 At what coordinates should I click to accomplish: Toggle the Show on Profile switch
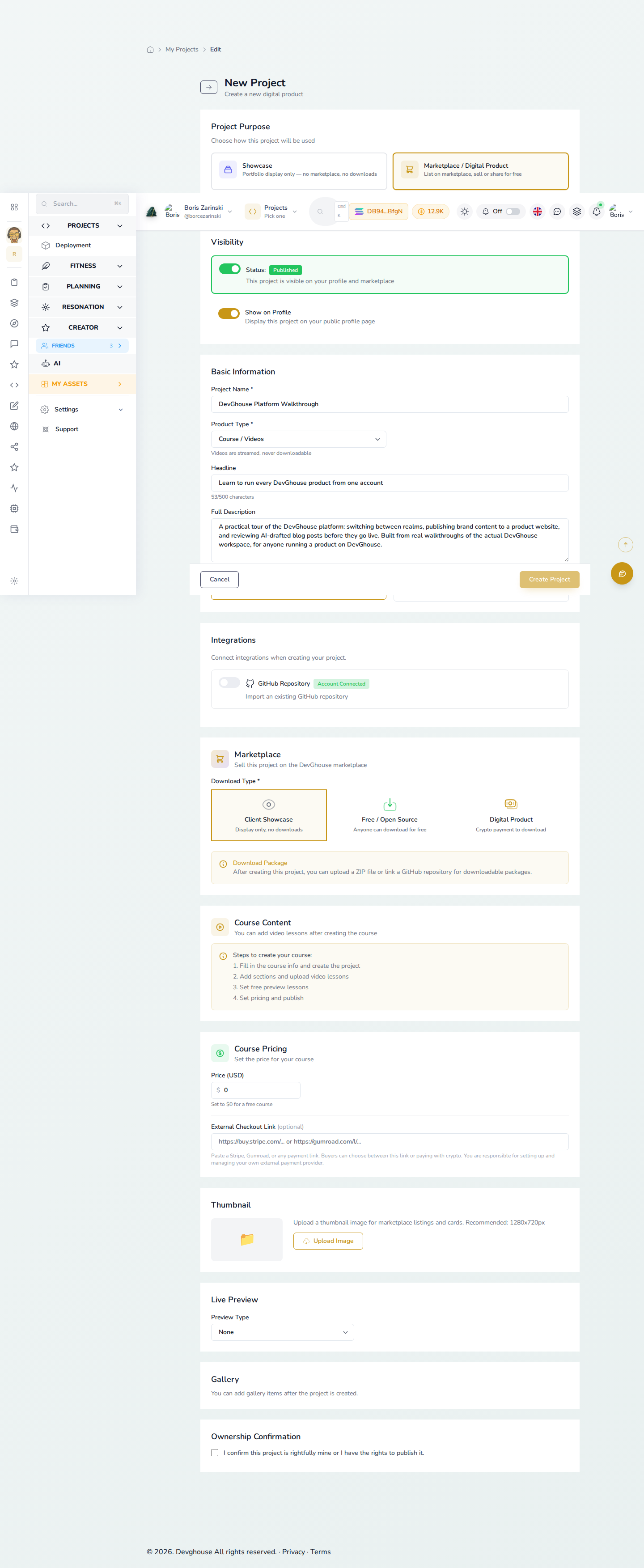(x=229, y=313)
